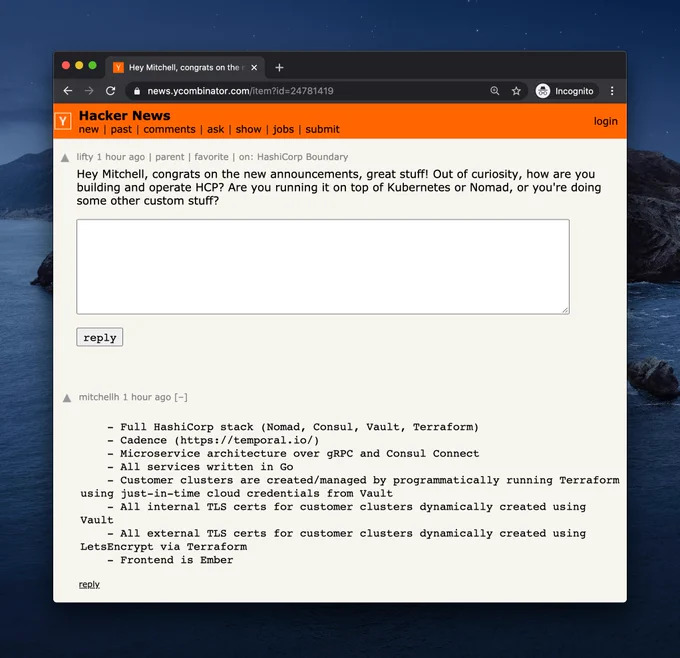Click the Incognito profile icon
Screen dimensions: 680x658
pos(543,91)
